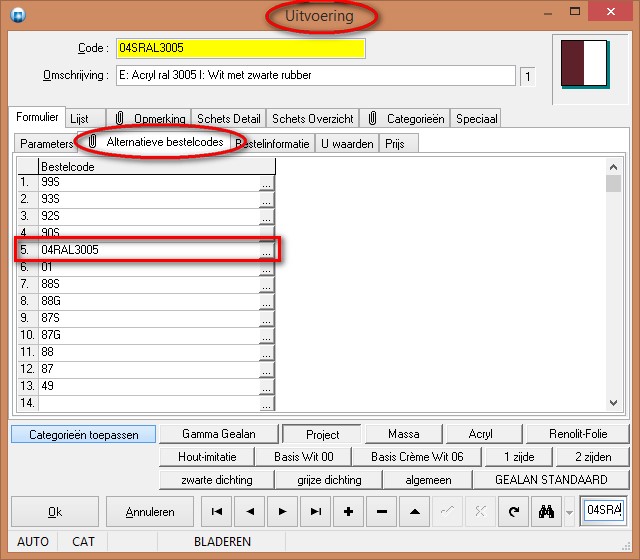Screen dimensions: 640x560
Task: Open the U waarden sub-tab
Action: click(x=347, y=144)
